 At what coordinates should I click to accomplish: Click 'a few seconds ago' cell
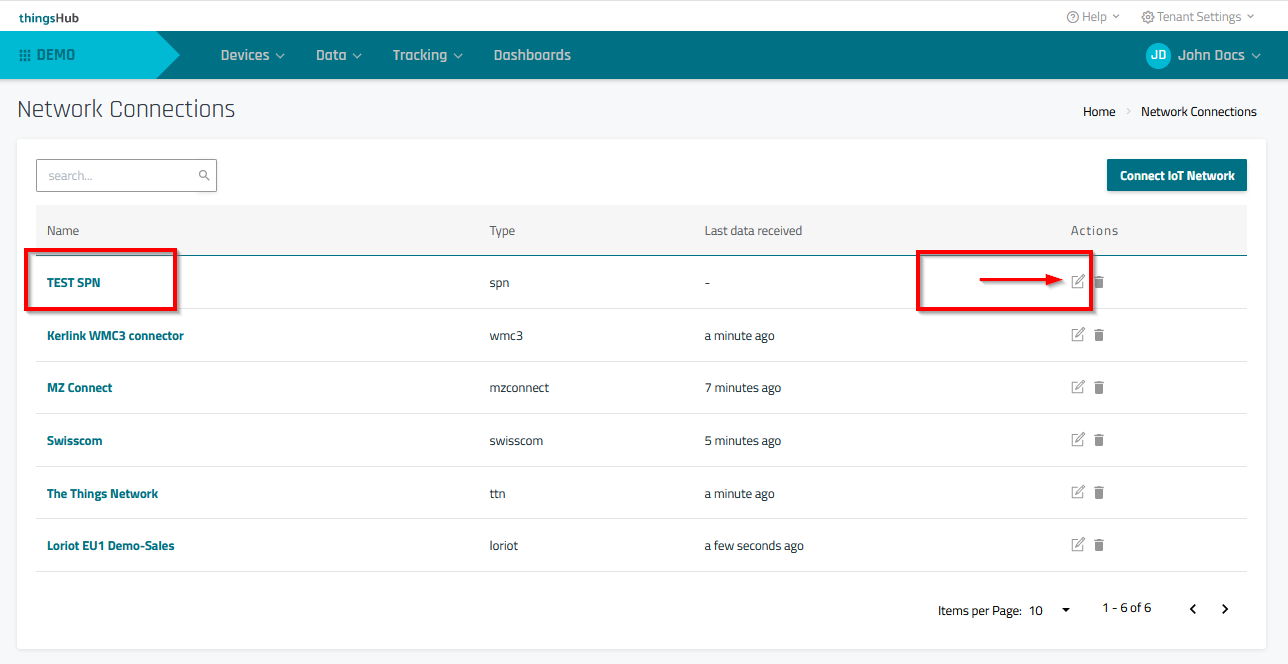tap(754, 546)
